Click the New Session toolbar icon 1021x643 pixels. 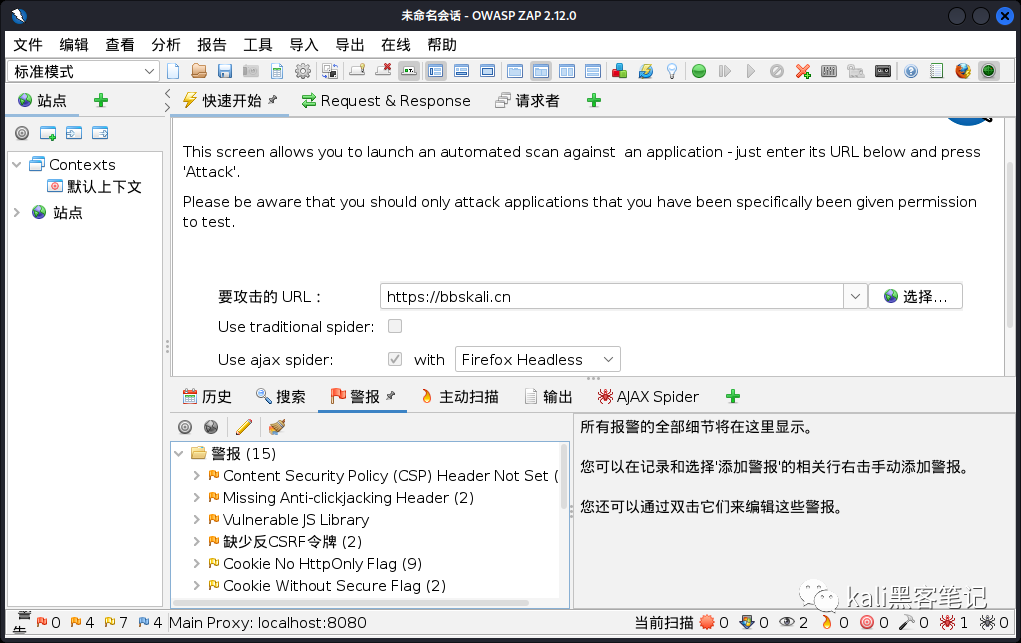173,71
